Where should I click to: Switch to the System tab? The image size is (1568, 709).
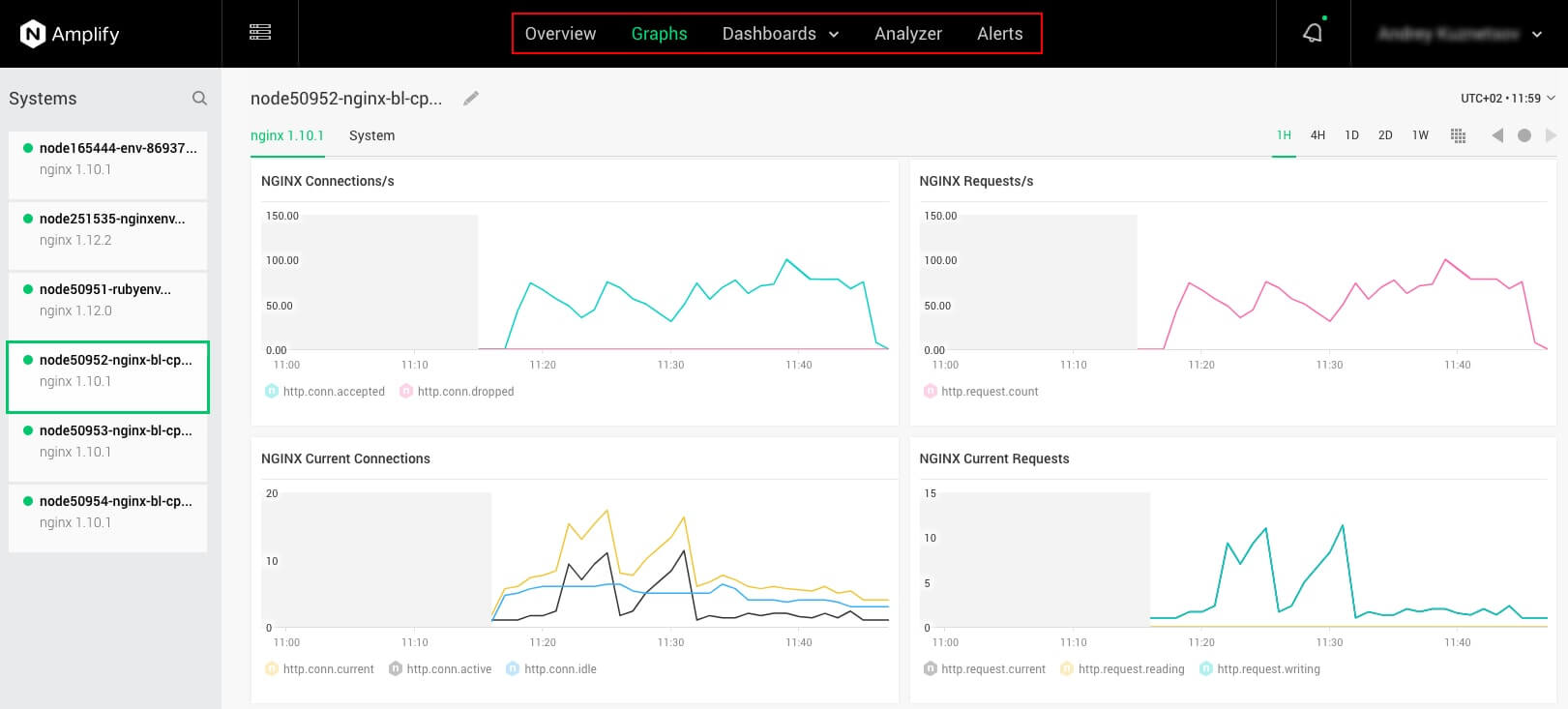click(372, 135)
